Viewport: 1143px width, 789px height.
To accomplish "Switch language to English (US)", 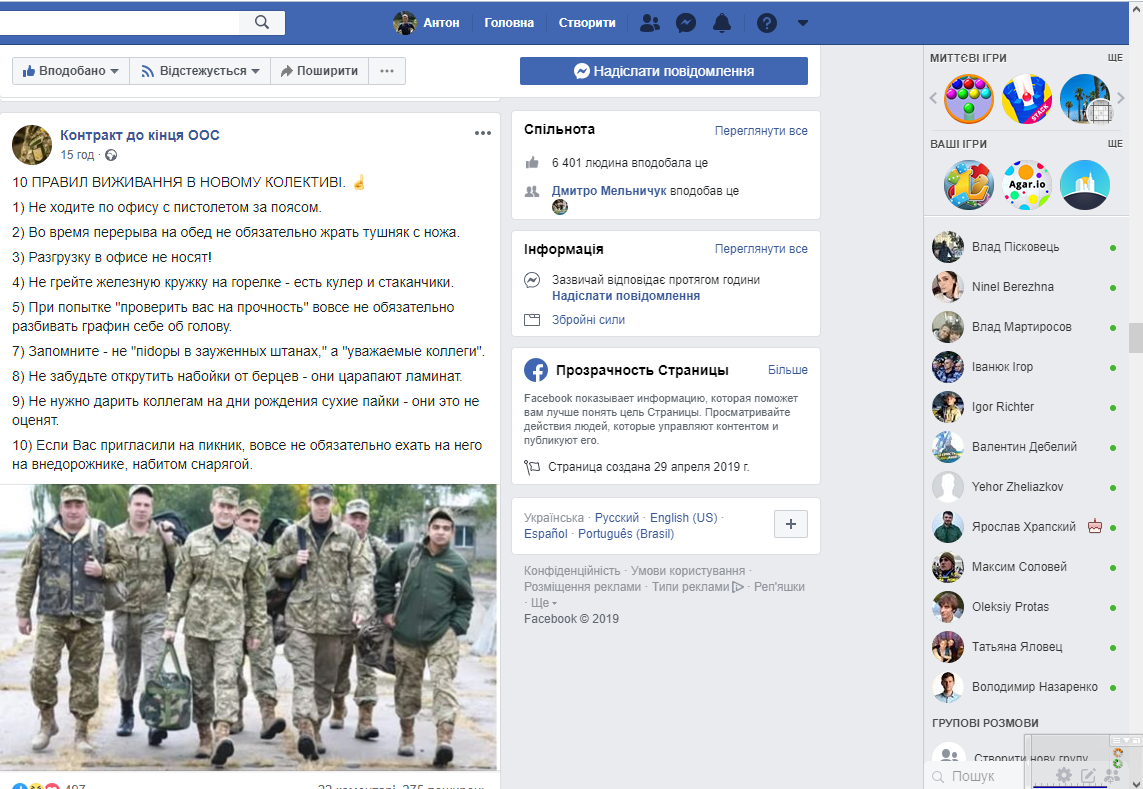I will 684,517.
